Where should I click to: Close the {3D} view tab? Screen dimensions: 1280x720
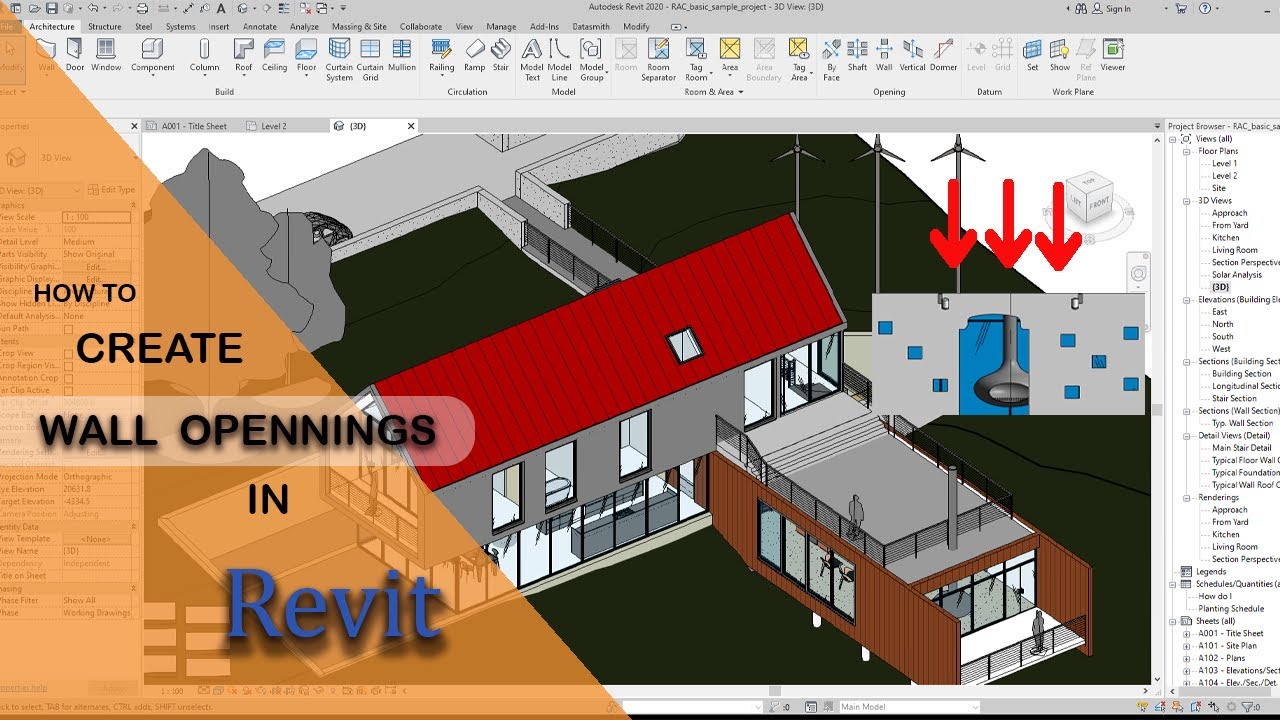pos(411,126)
